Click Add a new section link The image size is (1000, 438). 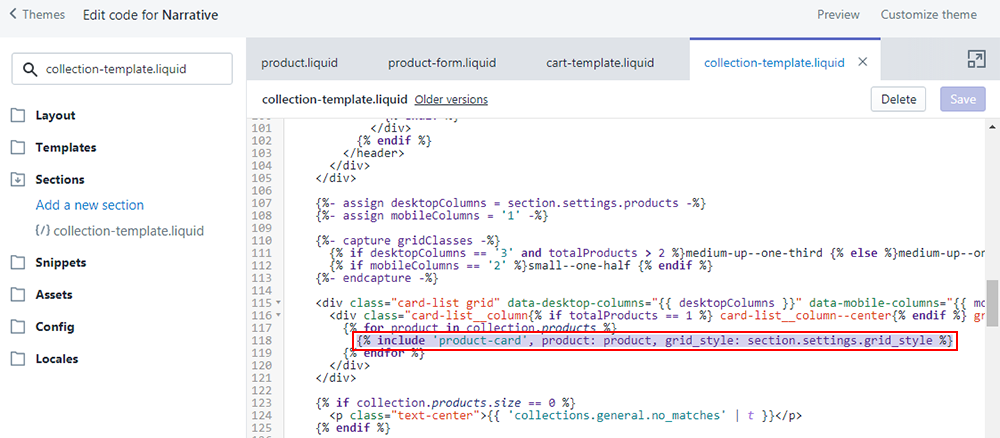coord(90,205)
